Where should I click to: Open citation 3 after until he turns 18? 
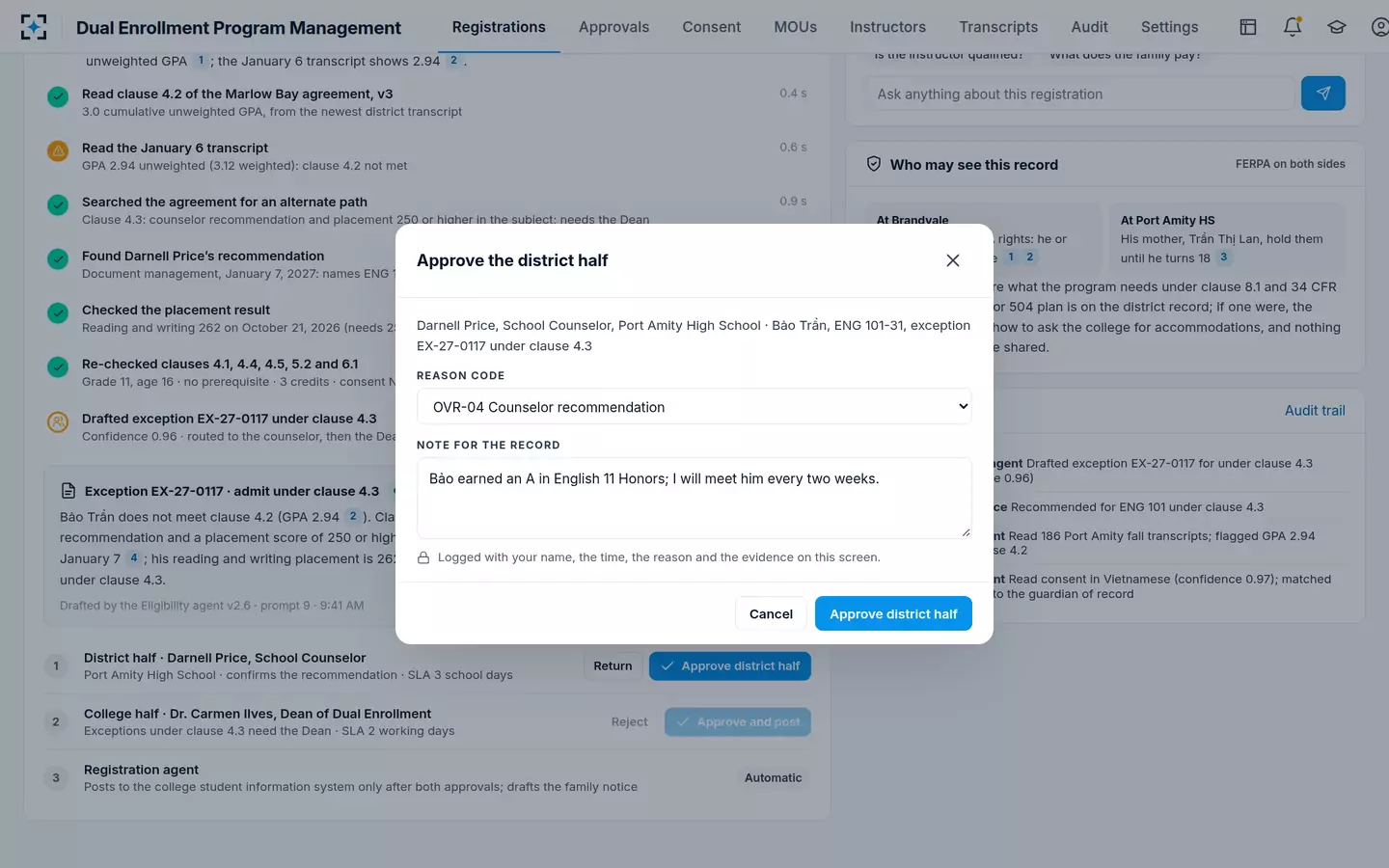(x=1224, y=258)
